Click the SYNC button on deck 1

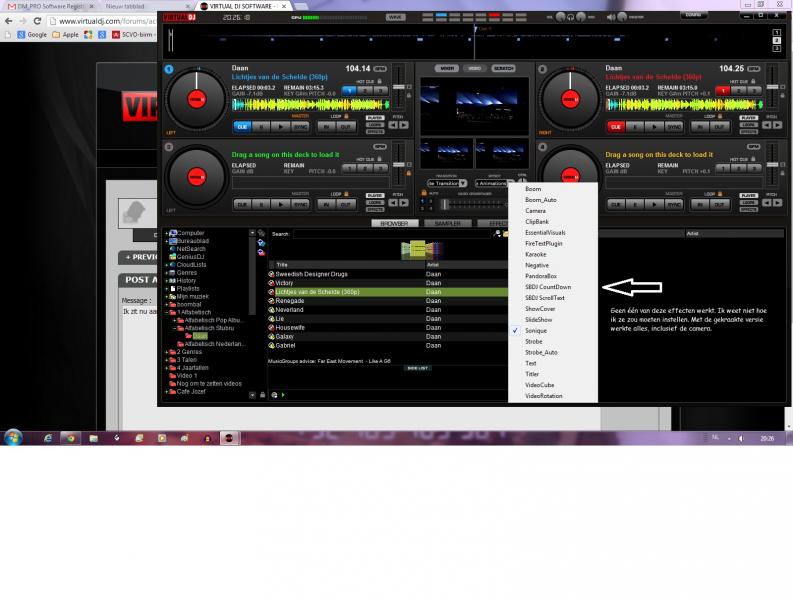click(300, 126)
